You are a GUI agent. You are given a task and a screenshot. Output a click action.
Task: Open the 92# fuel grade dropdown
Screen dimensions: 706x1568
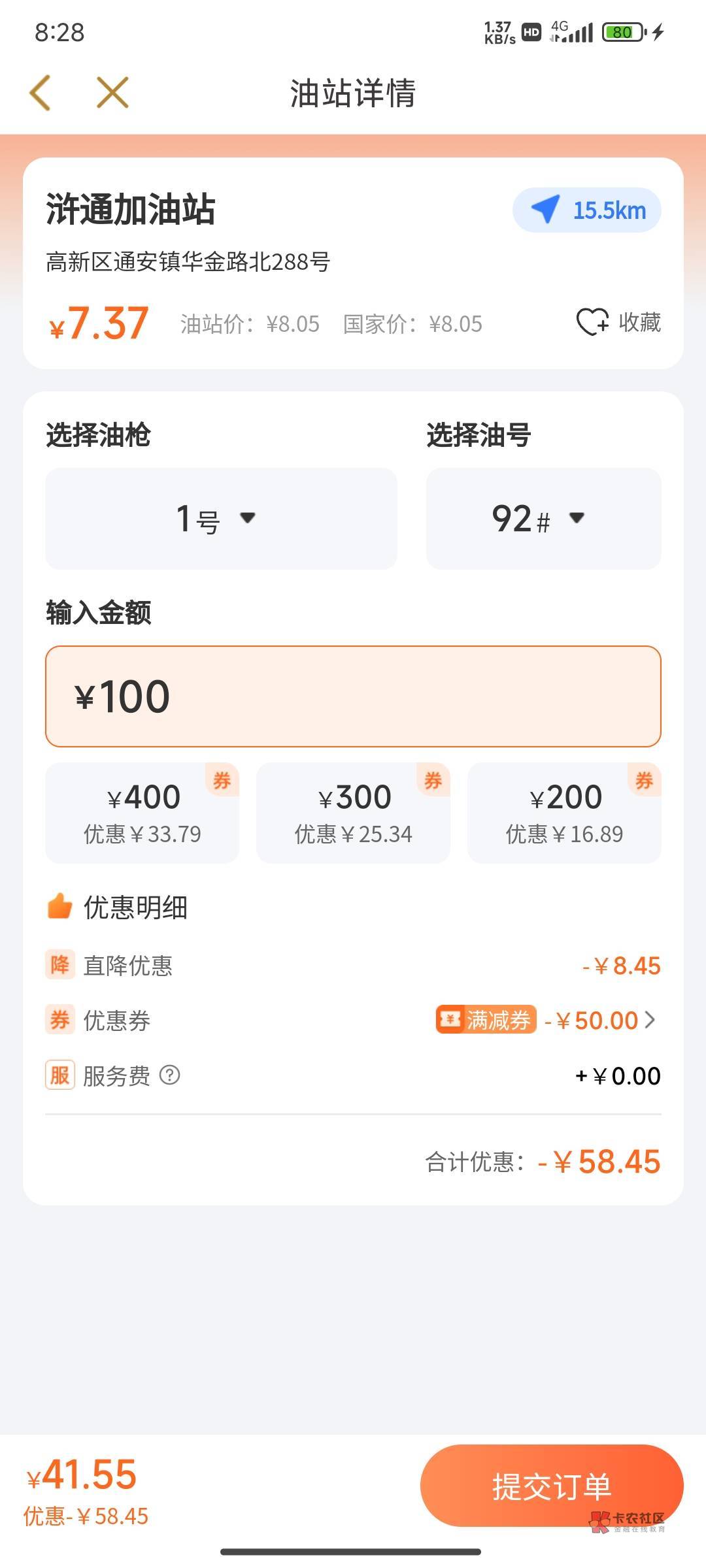pyautogui.click(x=543, y=519)
